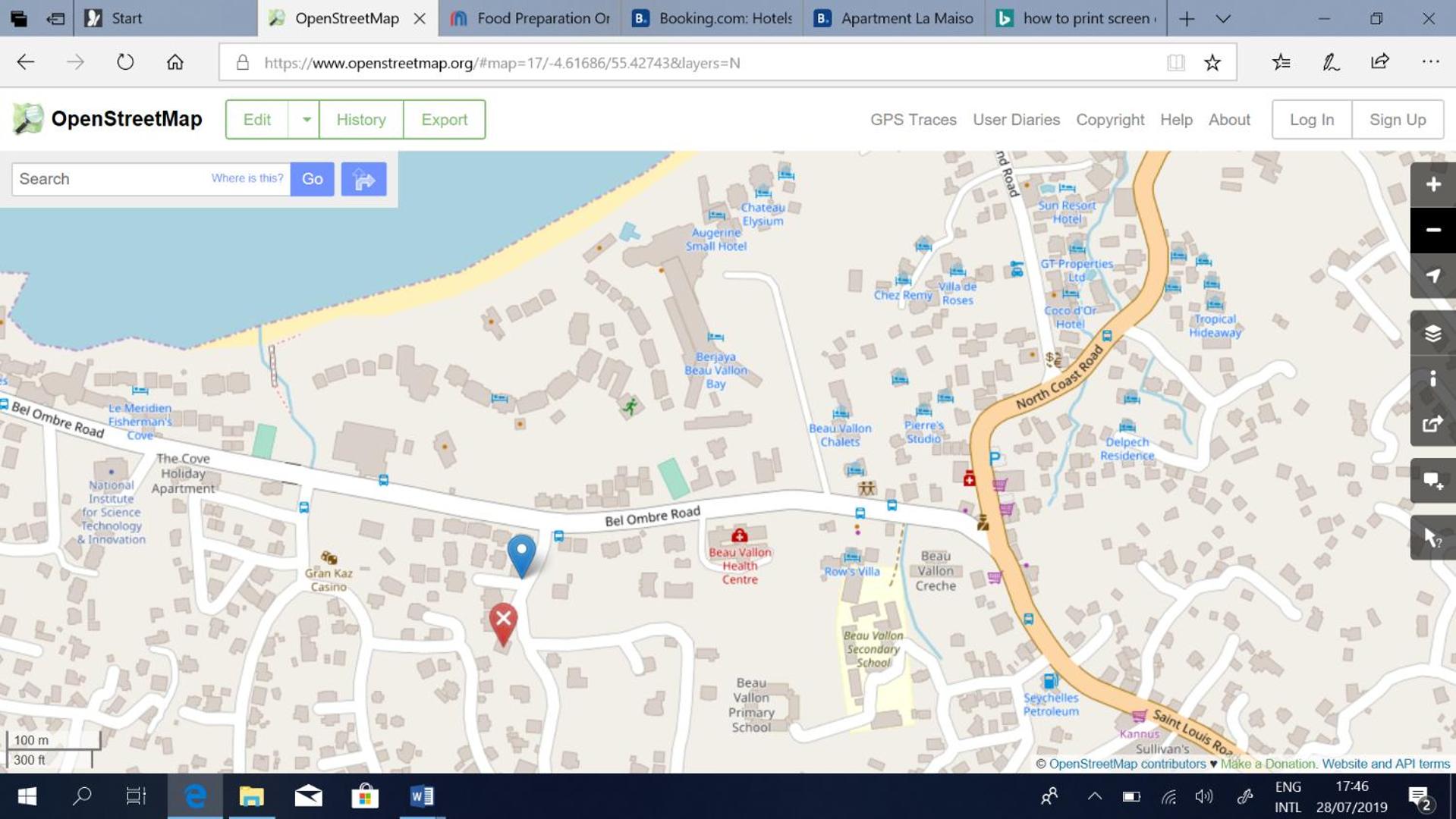Click the Log In button

[x=1311, y=119]
